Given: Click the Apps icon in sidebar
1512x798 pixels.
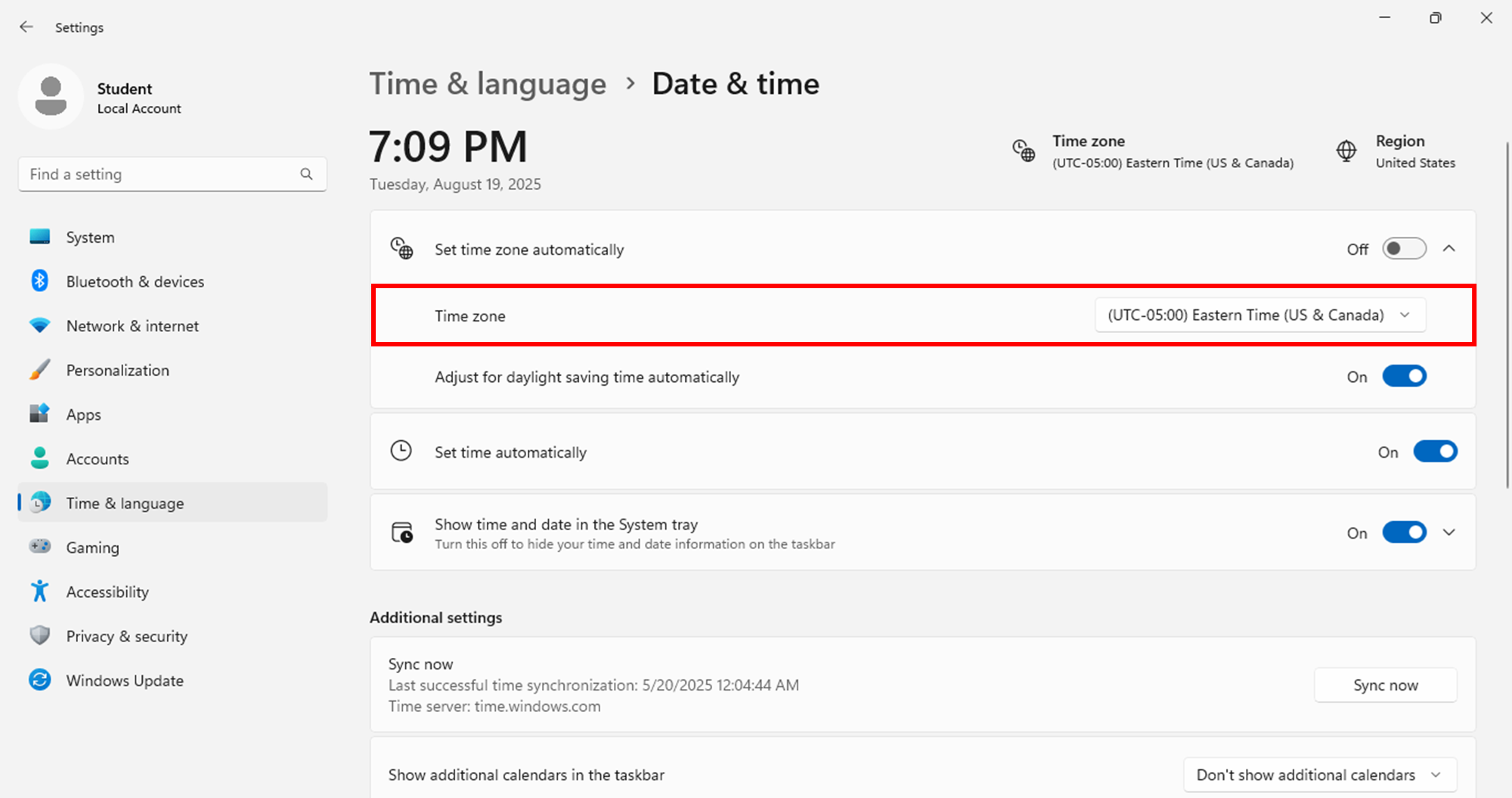Looking at the screenshot, I should [39, 414].
